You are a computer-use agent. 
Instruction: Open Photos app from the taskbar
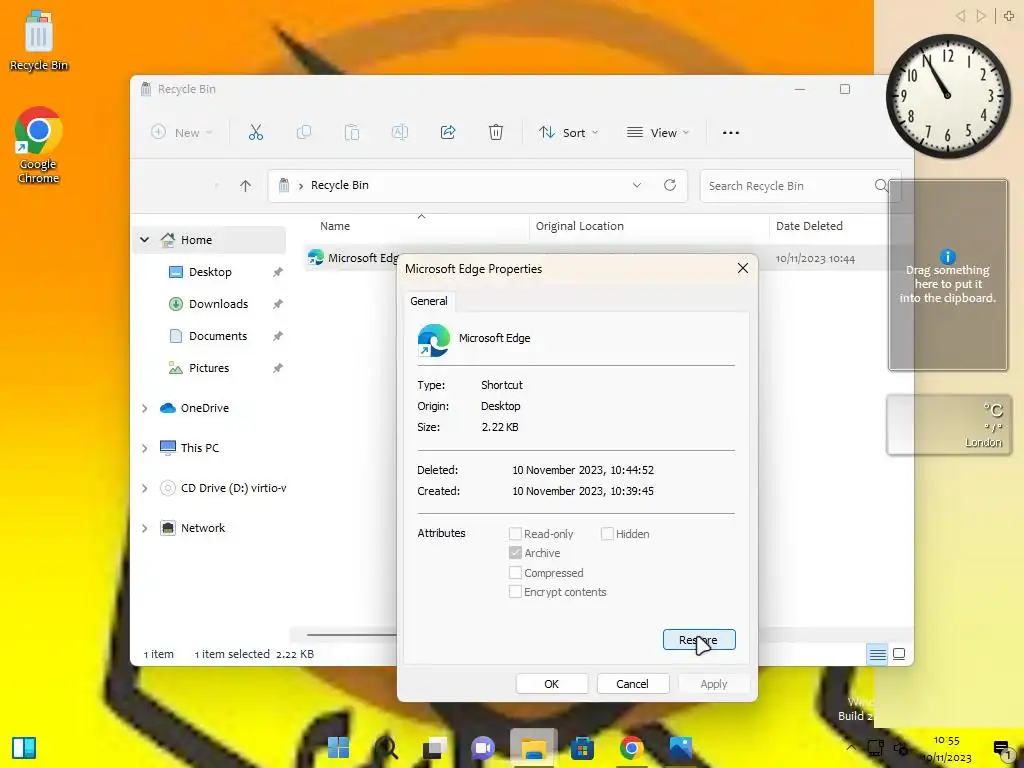point(680,748)
